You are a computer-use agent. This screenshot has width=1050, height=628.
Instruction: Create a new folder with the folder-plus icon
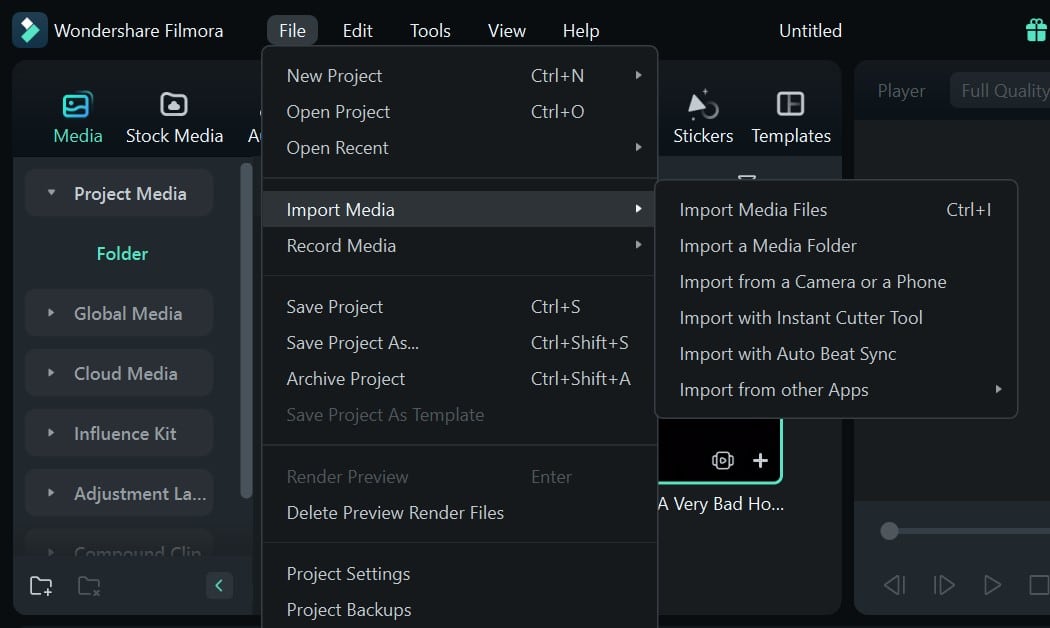coord(42,586)
